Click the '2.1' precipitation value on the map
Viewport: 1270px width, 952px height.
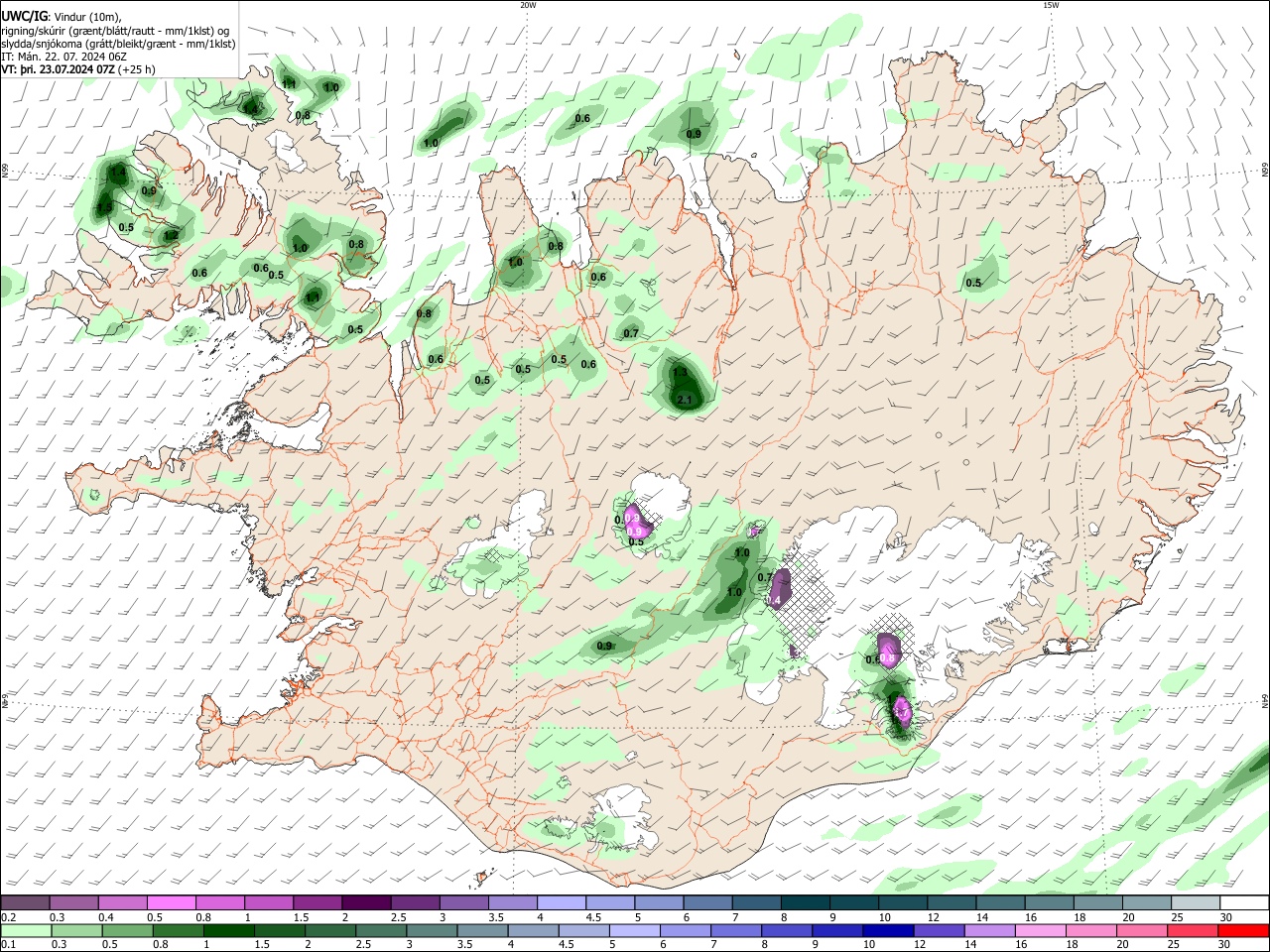click(x=684, y=400)
